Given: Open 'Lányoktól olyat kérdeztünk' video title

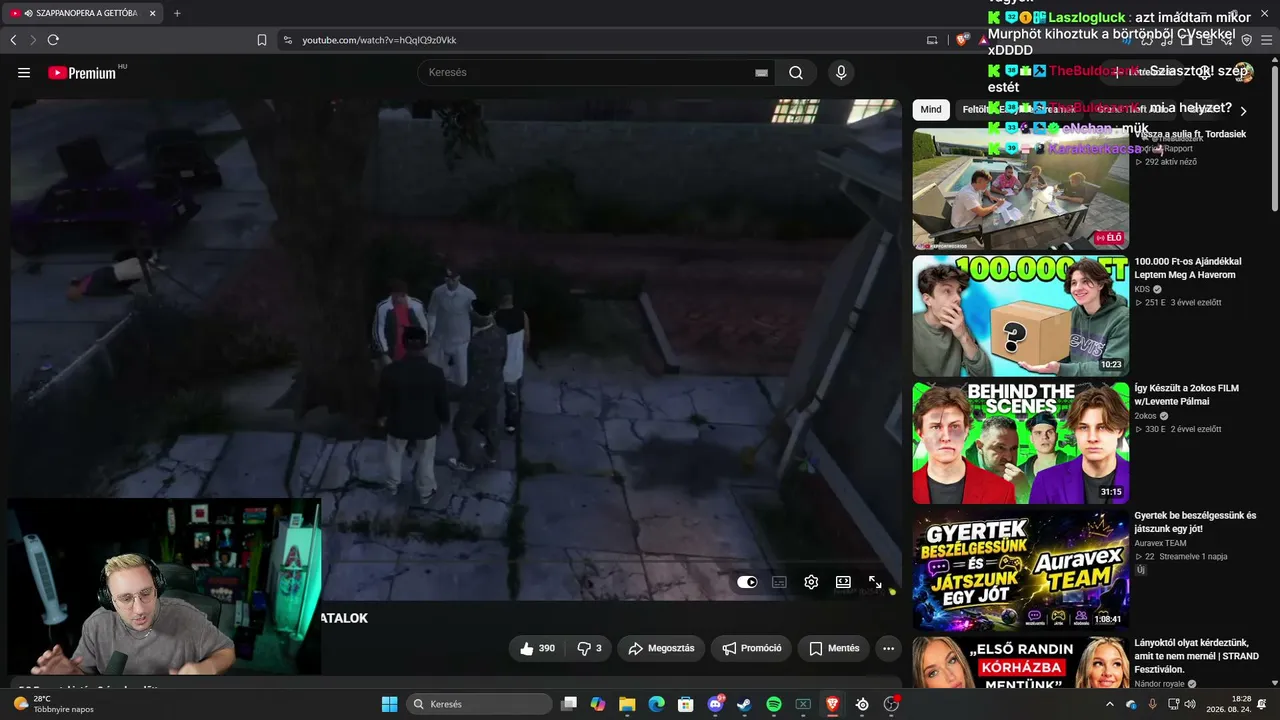Looking at the screenshot, I should tap(1196, 656).
